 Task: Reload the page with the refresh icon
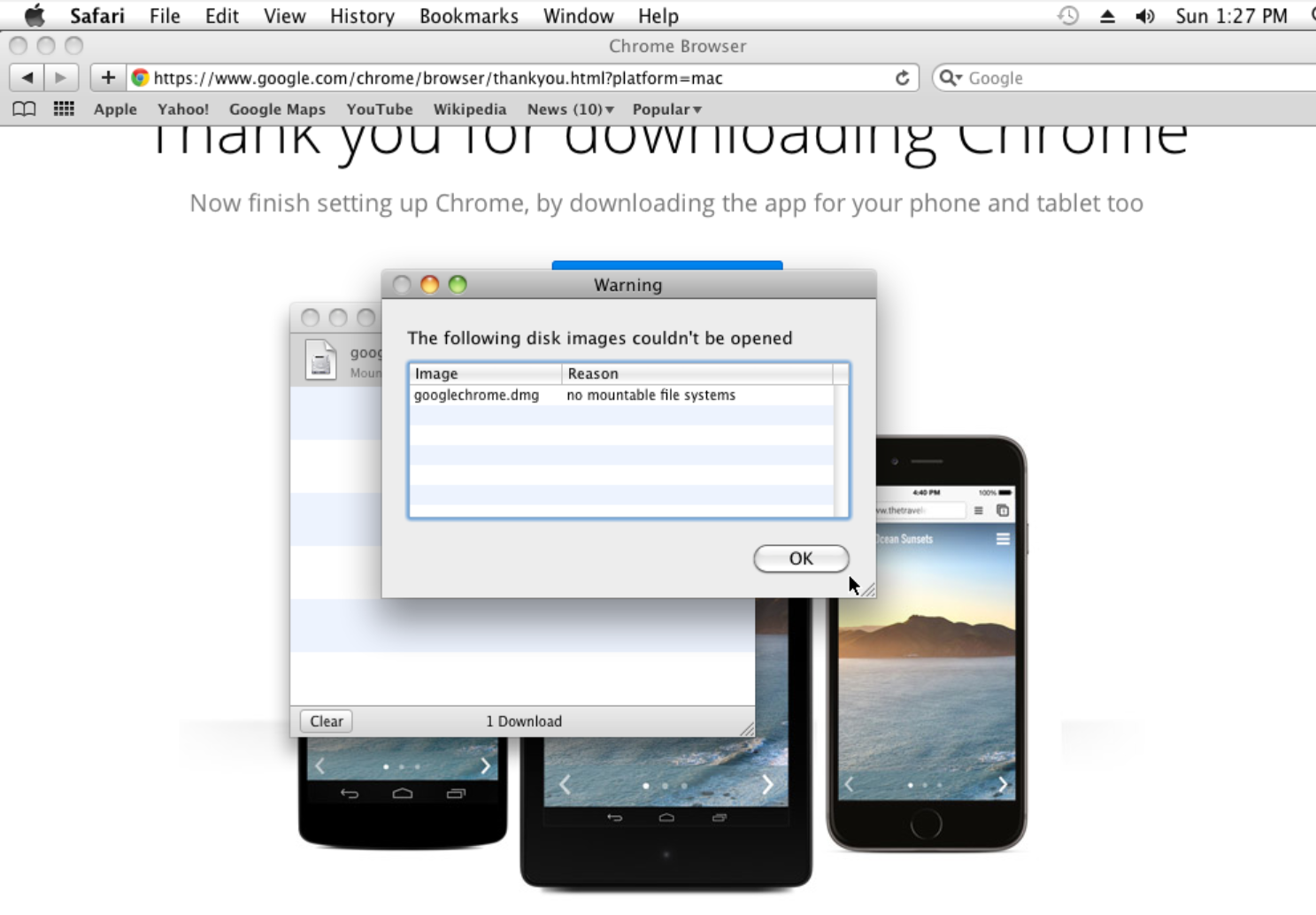(x=902, y=78)
